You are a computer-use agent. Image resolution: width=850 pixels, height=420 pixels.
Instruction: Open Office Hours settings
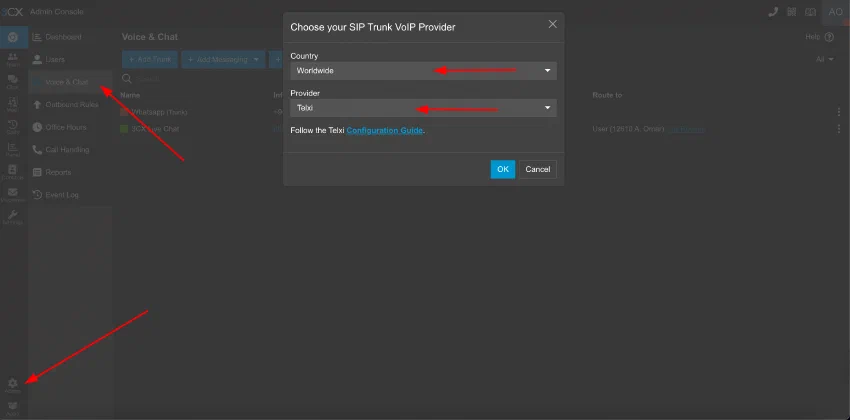click(x=70, y=127)
